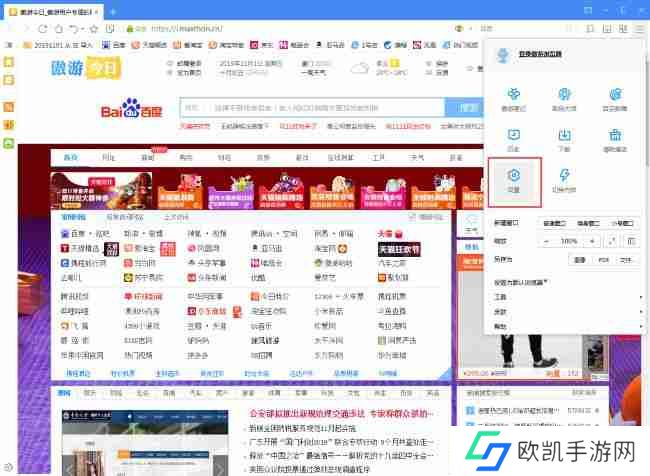Switch to the 首页 navigation tab
650x476 pixels.
pyautogui.click(x=71, y=158)
